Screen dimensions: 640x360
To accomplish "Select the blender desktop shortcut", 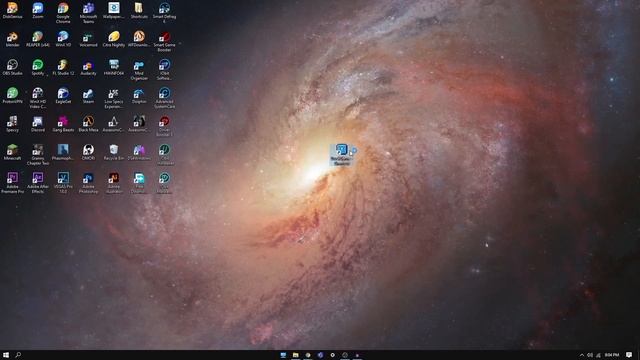I will pyautogui.click(x=12, y=39).
